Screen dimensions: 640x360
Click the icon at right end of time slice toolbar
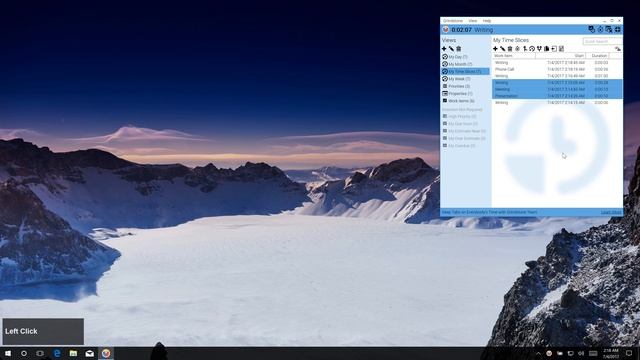(x=618, y=49)
